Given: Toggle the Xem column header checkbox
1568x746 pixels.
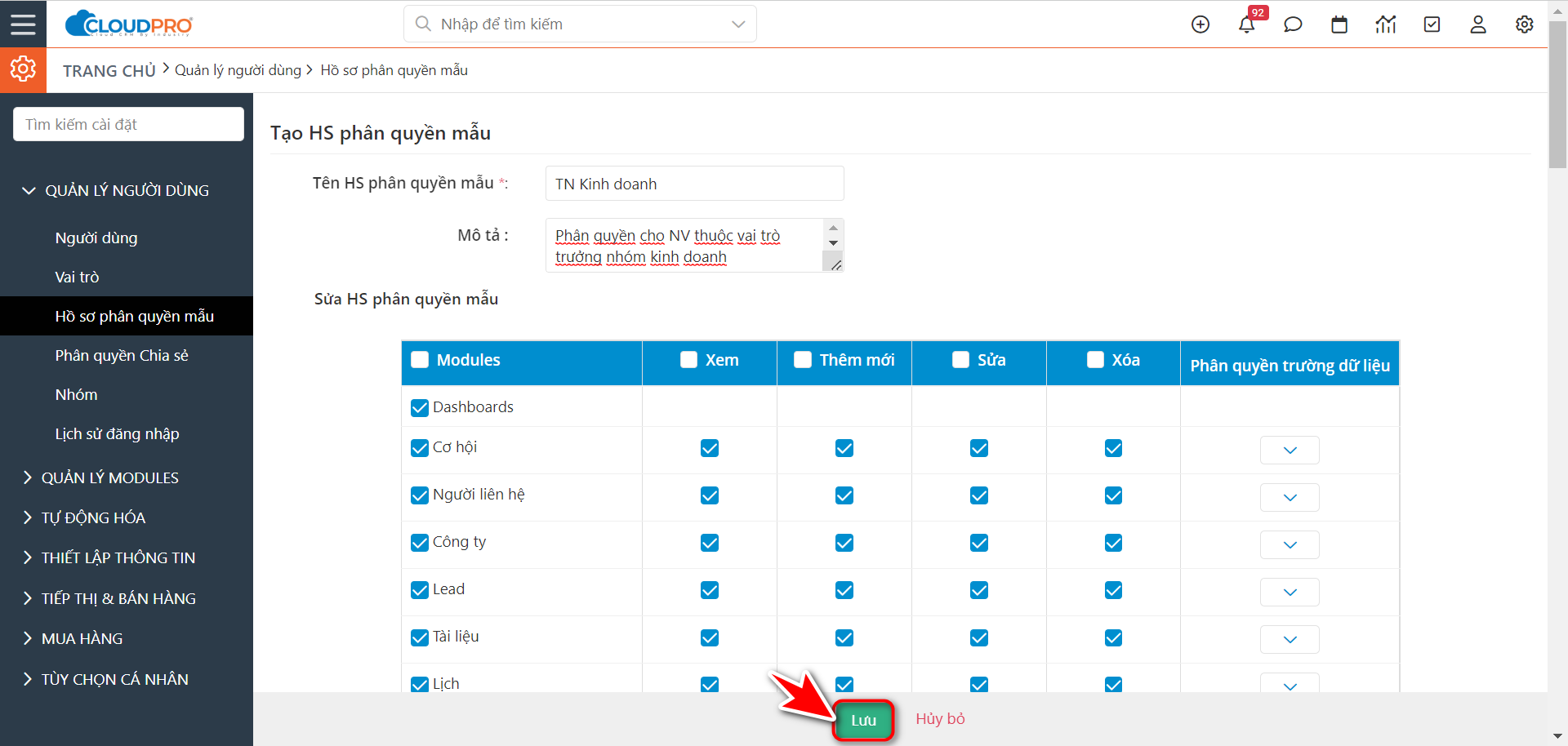Looking at the screenshot, I should tap(689, 360).
